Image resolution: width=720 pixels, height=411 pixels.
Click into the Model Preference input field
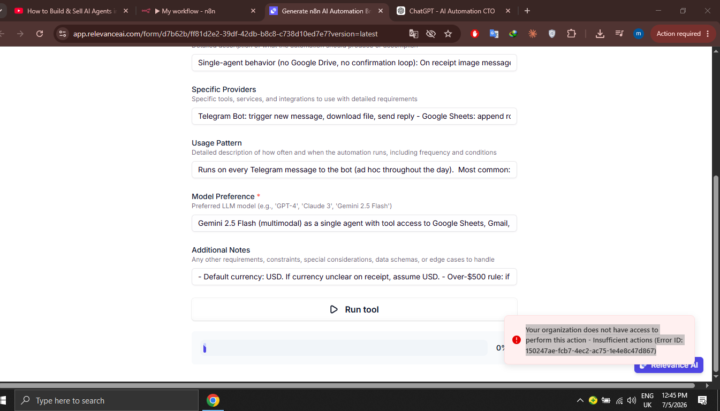tap(354, 223)
